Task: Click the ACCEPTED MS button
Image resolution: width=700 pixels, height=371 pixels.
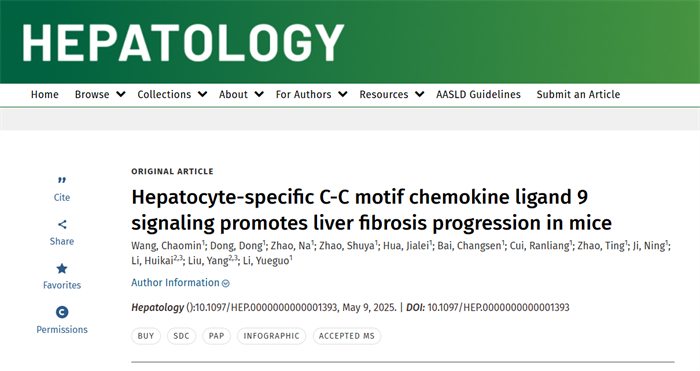Action: (x=347, y=336)
